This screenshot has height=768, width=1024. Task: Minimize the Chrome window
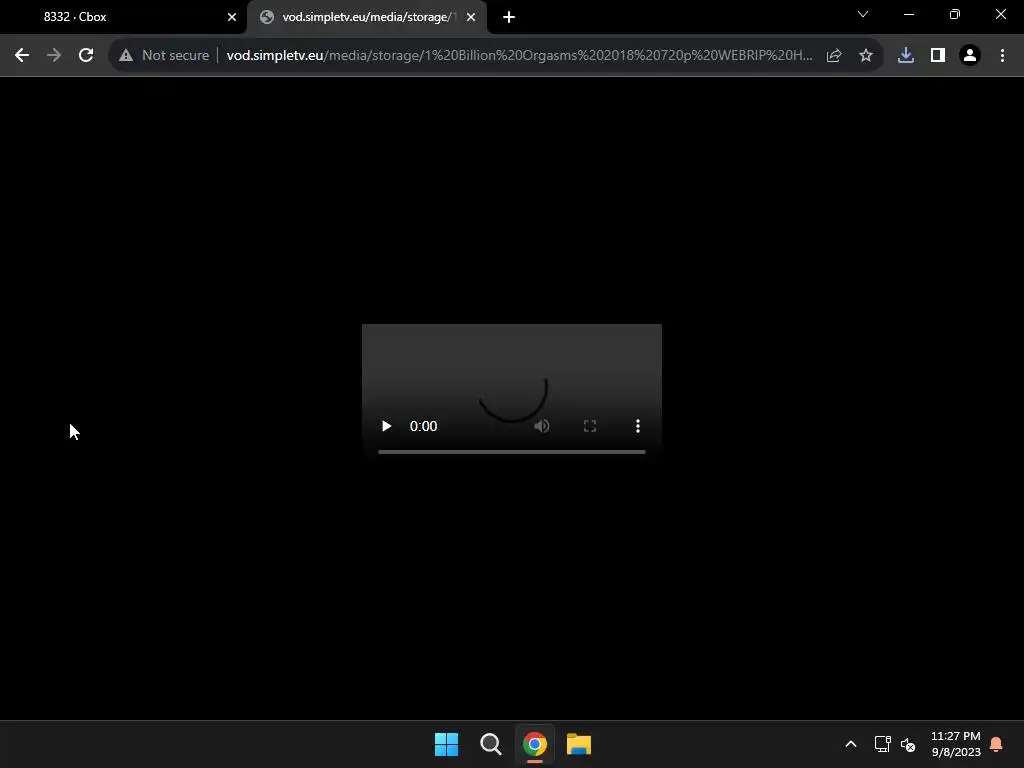click(909, 14)
